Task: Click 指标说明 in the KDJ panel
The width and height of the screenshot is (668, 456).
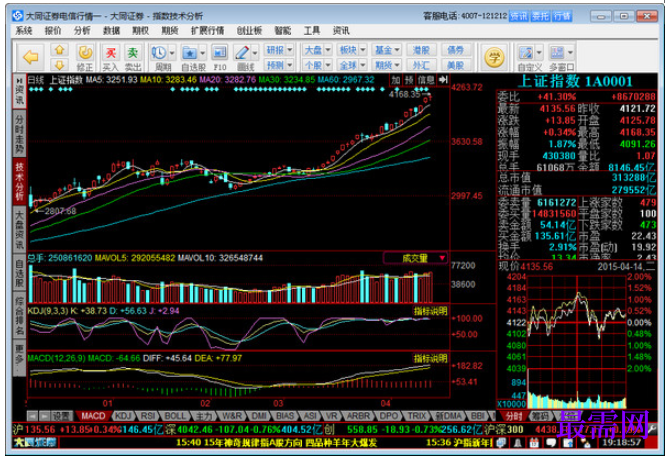Action: pyautogui.click(x=431, y=311)
